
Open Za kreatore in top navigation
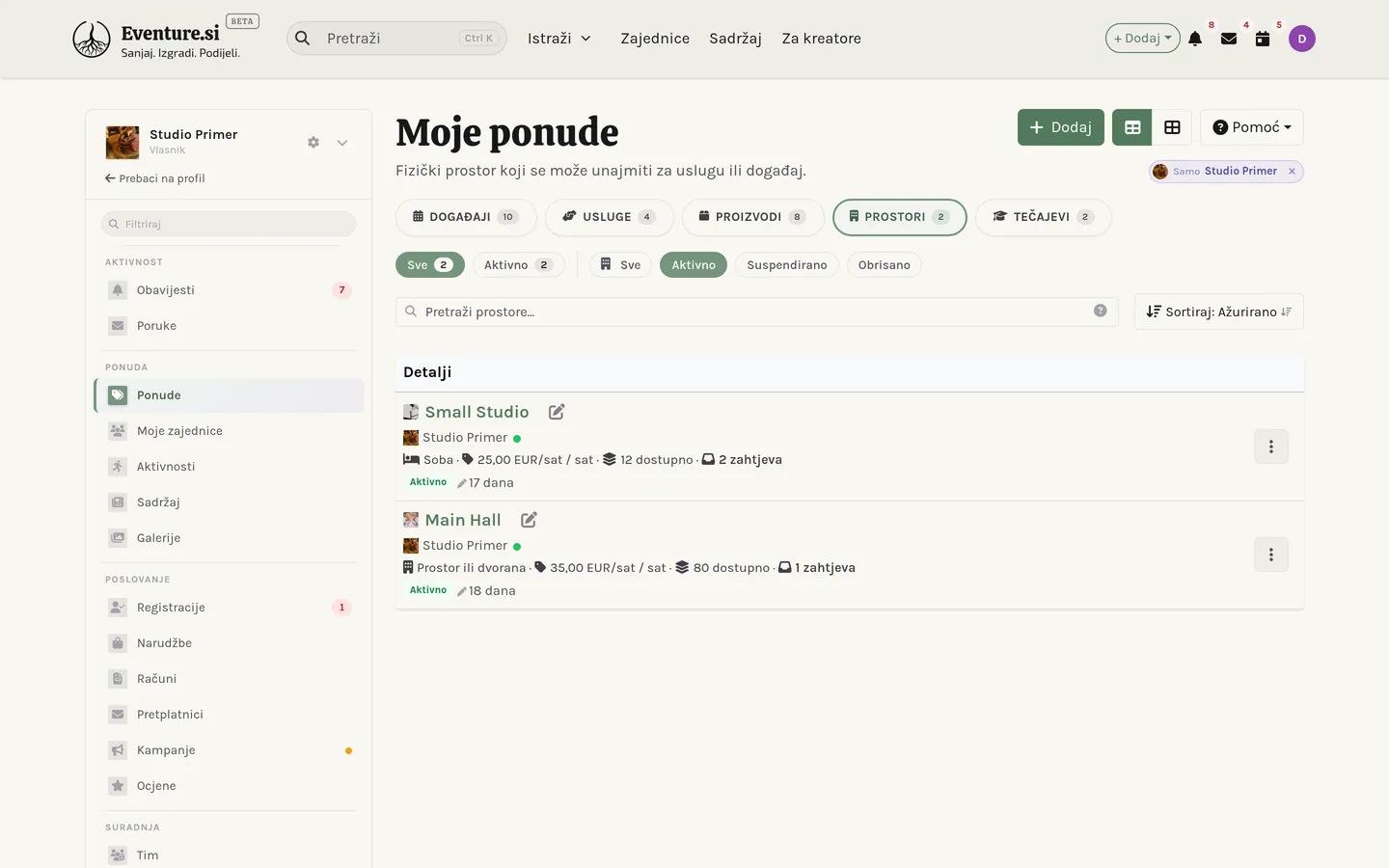(822, 39)
